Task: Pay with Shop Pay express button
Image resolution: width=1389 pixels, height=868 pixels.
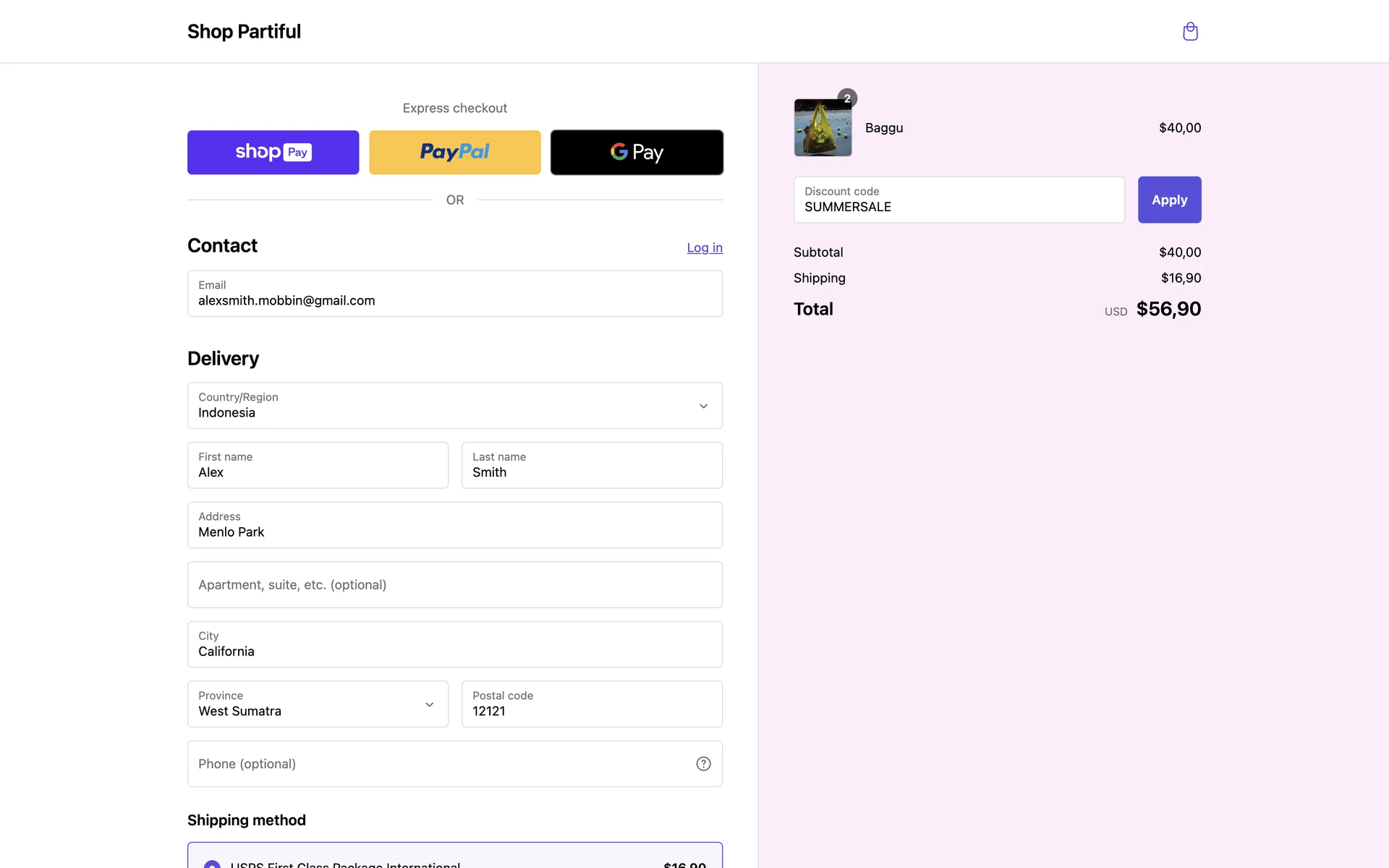Action: (x=273, y=153)
